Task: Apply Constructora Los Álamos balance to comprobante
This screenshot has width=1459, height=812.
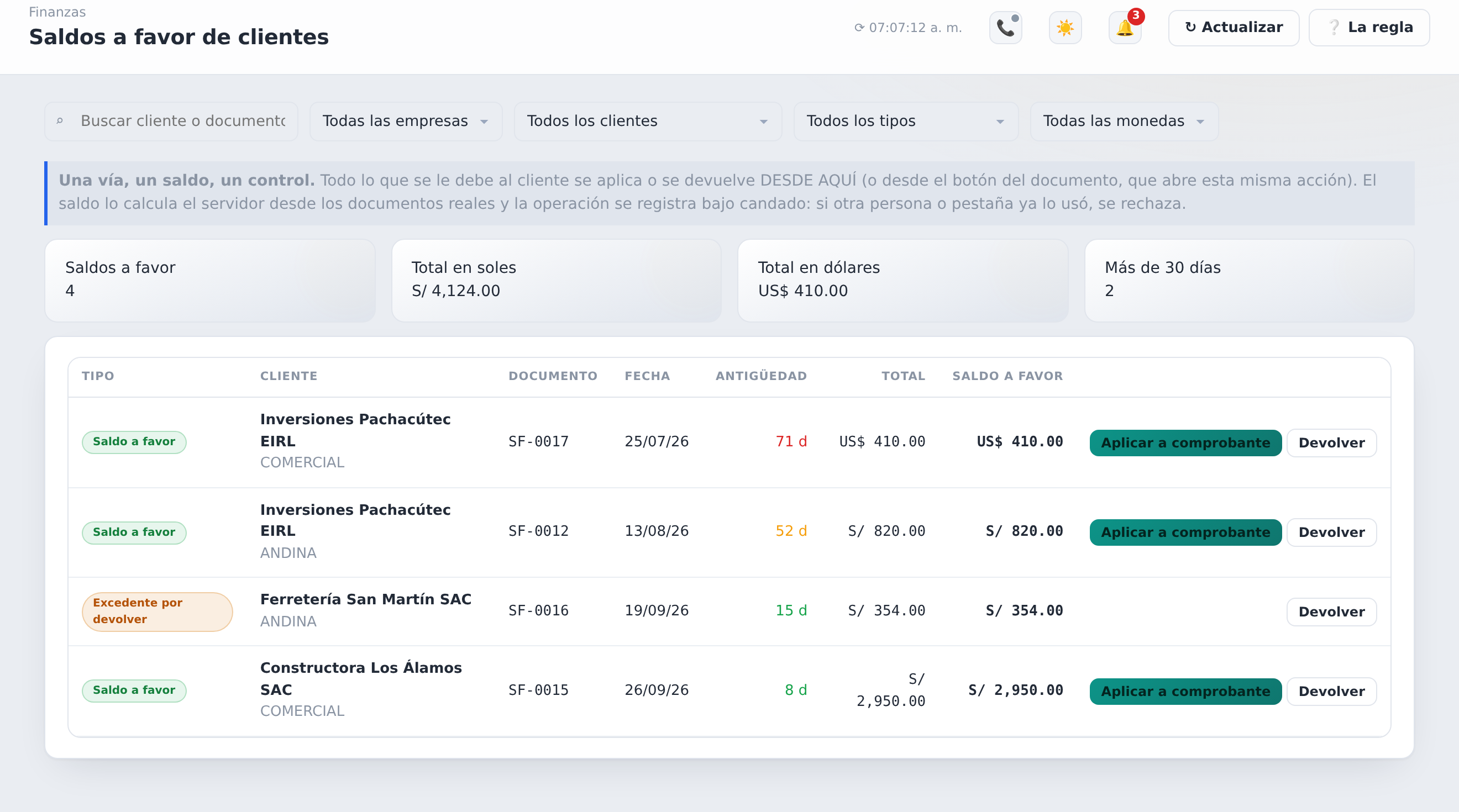Action: pyautogui.click(x=1185, y=692)
